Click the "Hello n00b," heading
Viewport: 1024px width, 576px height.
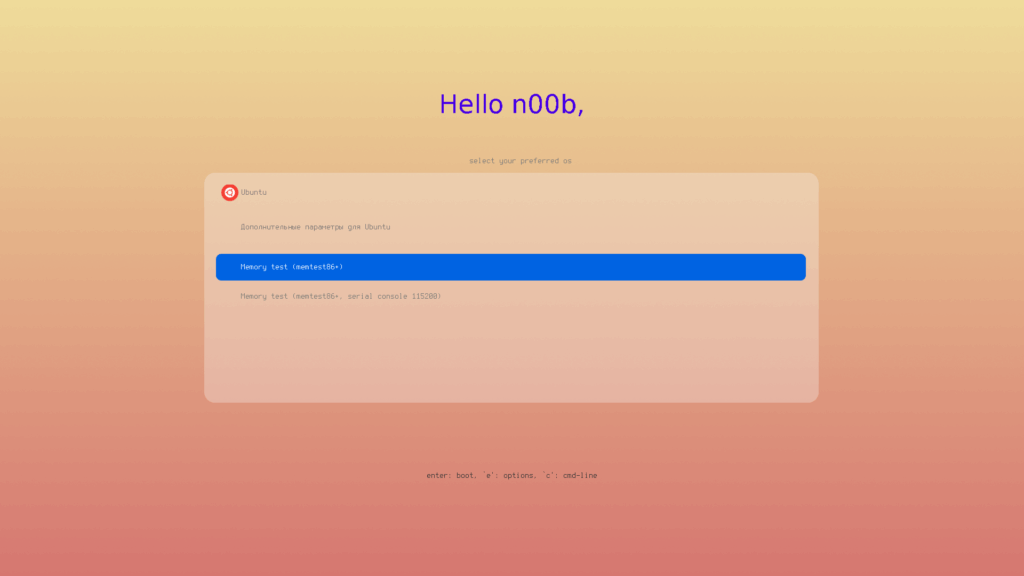(511, 104)
